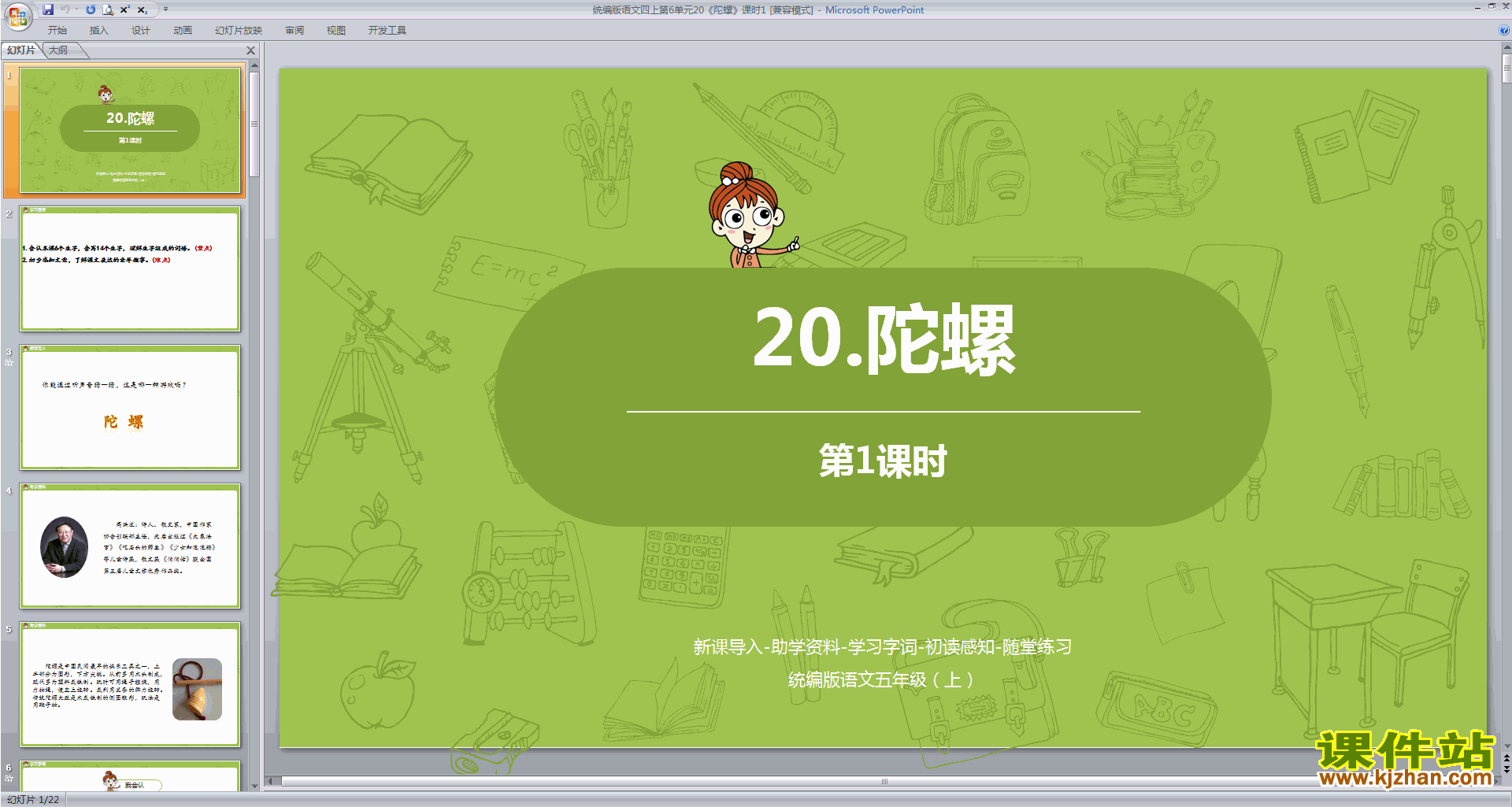Viewport: 1512px width, 807px height.
Task: Save the presentation with the floppy icon
Action: [48, 9]
